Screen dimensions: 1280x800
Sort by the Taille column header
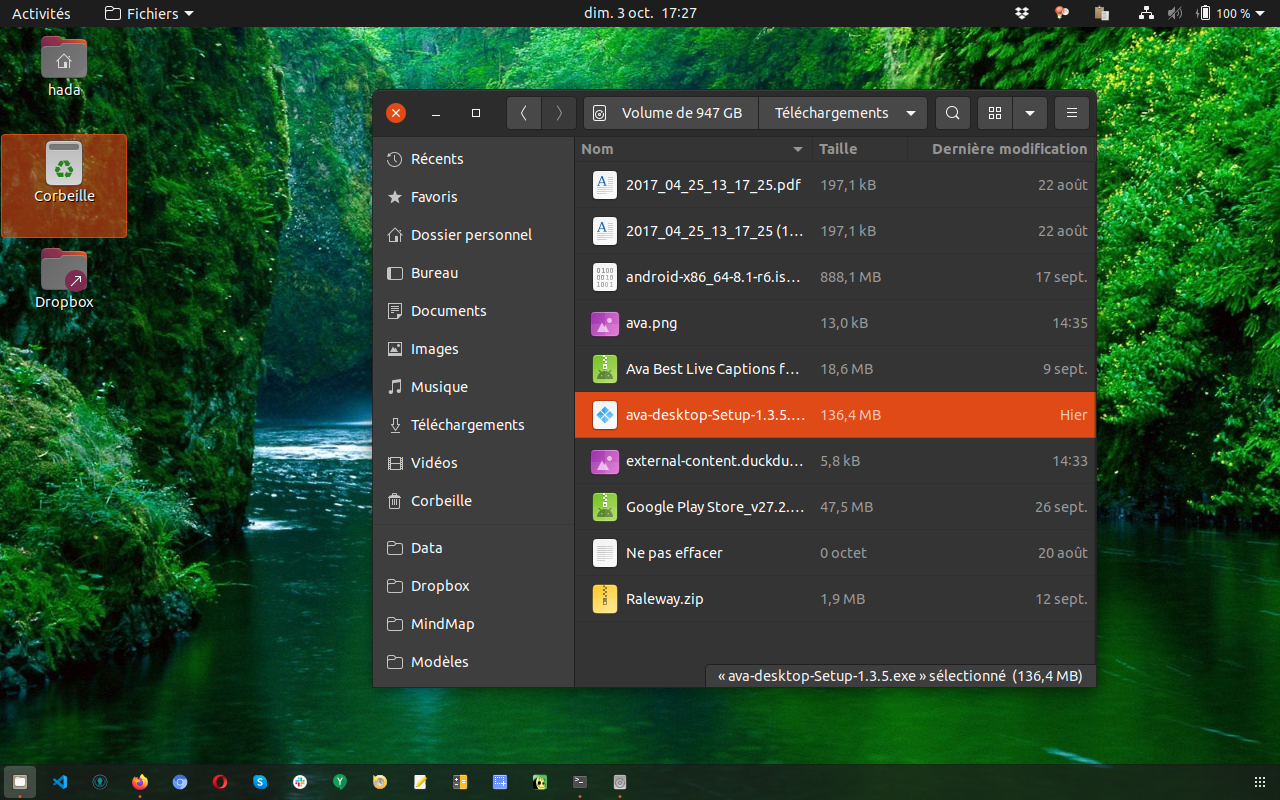pyautogui.click(x=838, y=149)
